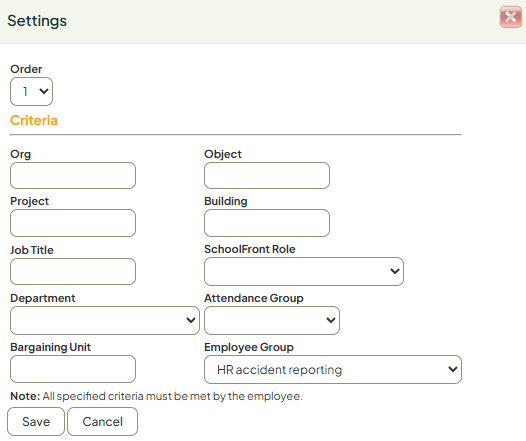Expand the Attendance Group dropdown
This screenshot has width=526, height=441.
click(272, 320)
